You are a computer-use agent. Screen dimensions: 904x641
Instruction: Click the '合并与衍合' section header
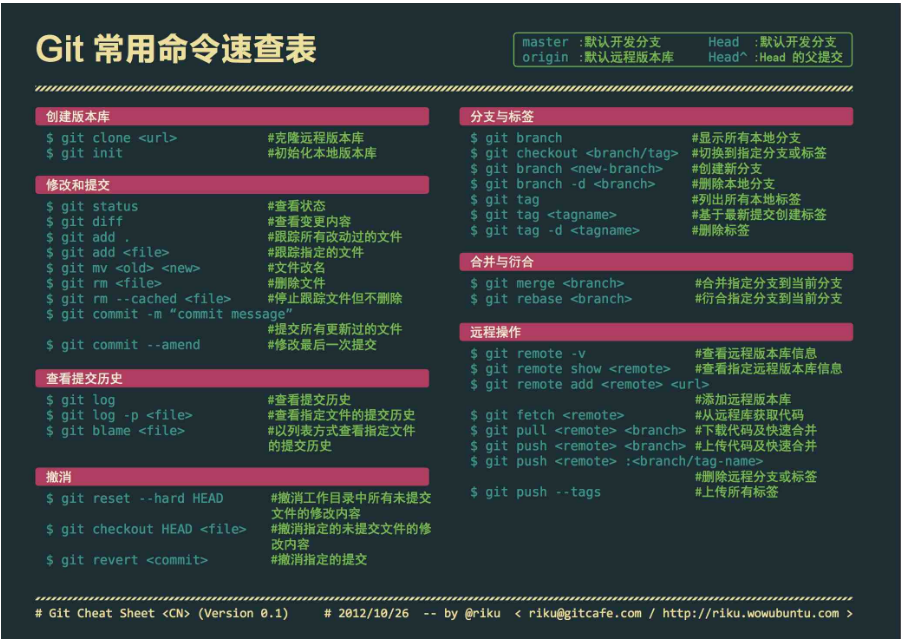point(656,262)
